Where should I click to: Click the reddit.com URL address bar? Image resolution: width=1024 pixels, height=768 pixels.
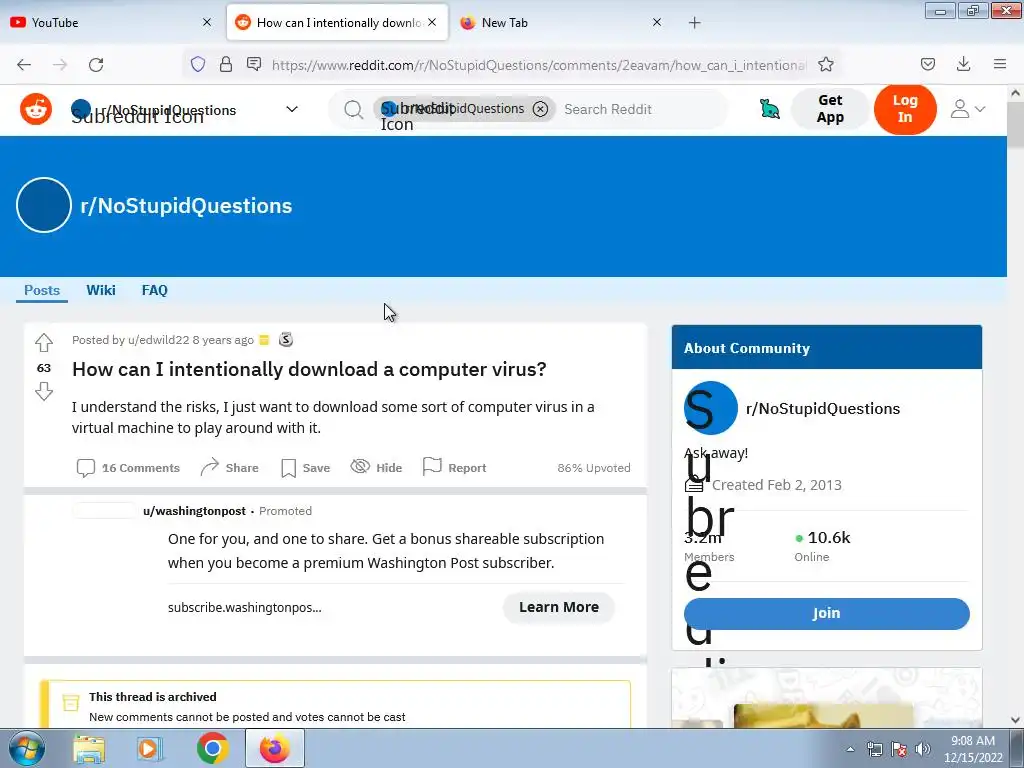tap(539, 65)
